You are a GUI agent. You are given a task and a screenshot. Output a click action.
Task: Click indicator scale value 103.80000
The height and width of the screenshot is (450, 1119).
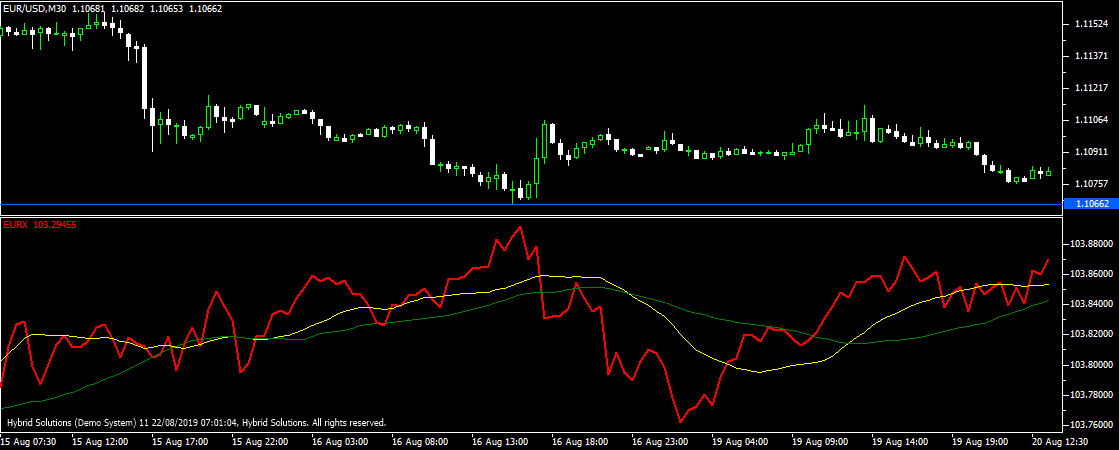click(x=1092, y=364)
